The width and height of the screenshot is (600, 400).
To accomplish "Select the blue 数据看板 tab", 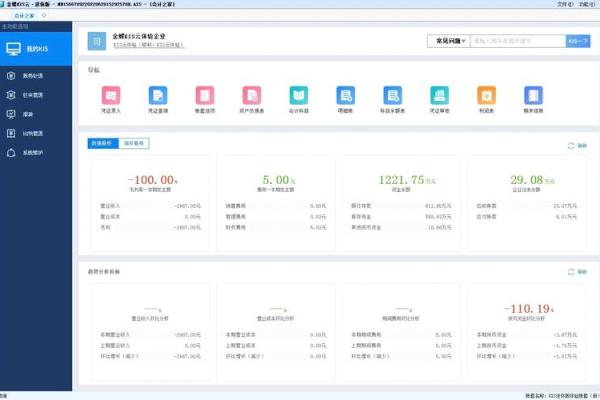I will 103,143.
